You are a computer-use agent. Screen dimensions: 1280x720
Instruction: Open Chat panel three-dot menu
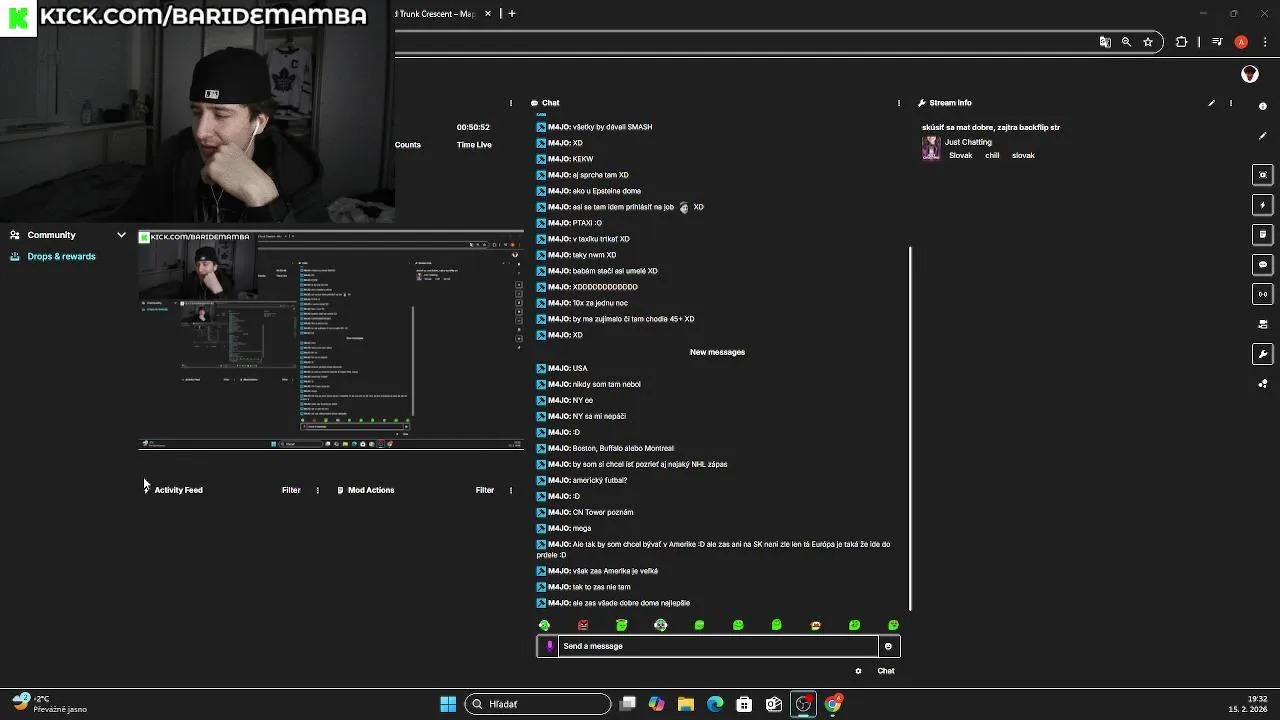coord(898,103)
